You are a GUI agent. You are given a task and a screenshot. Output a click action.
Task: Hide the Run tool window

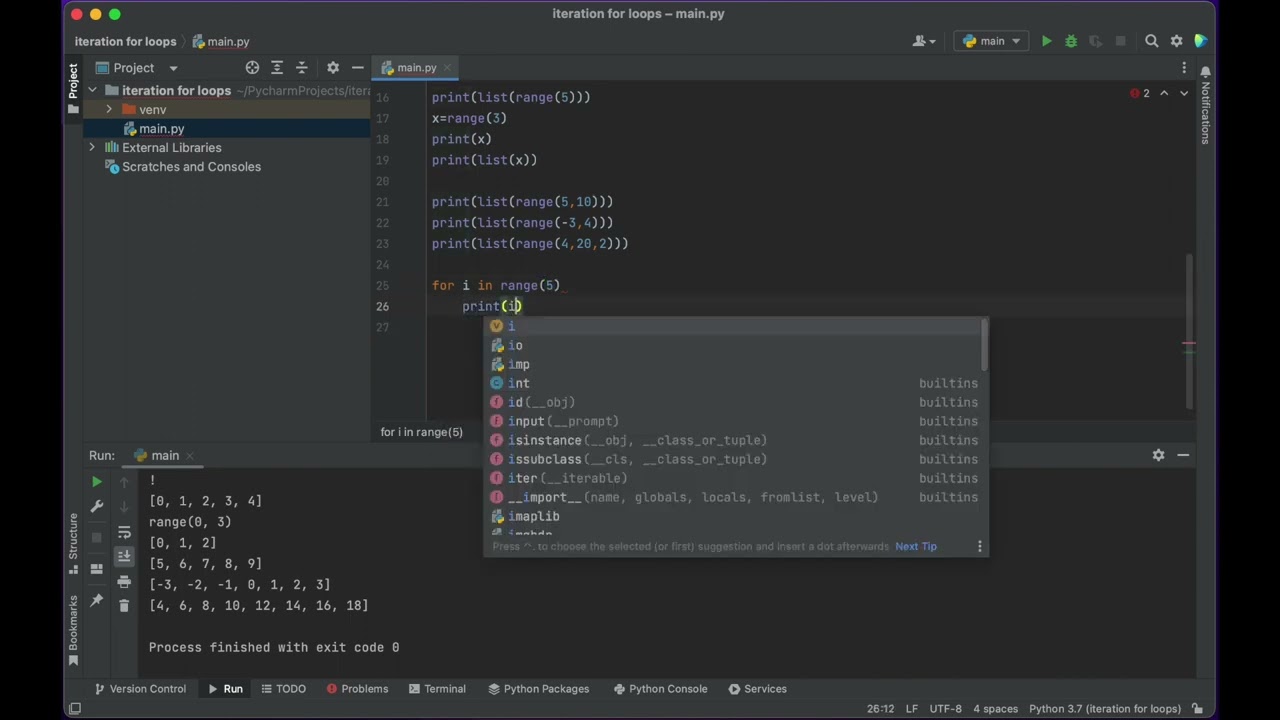click(1183, 455)
